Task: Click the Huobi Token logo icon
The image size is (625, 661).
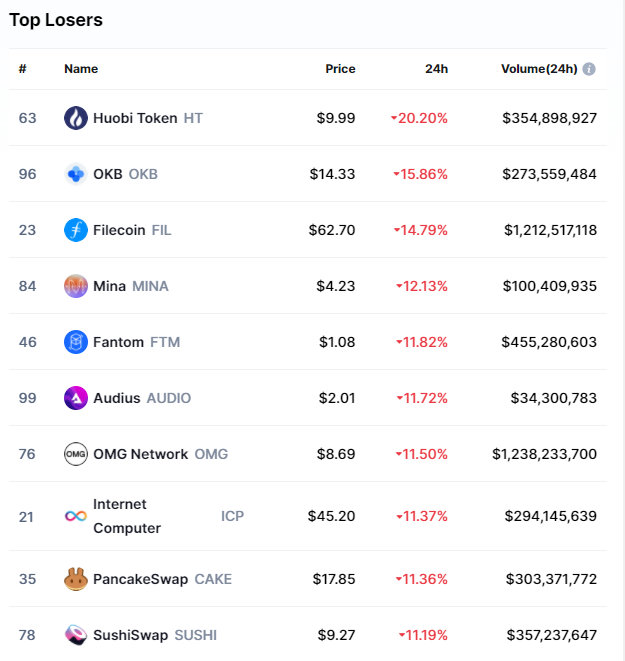Action: [76, 118]
